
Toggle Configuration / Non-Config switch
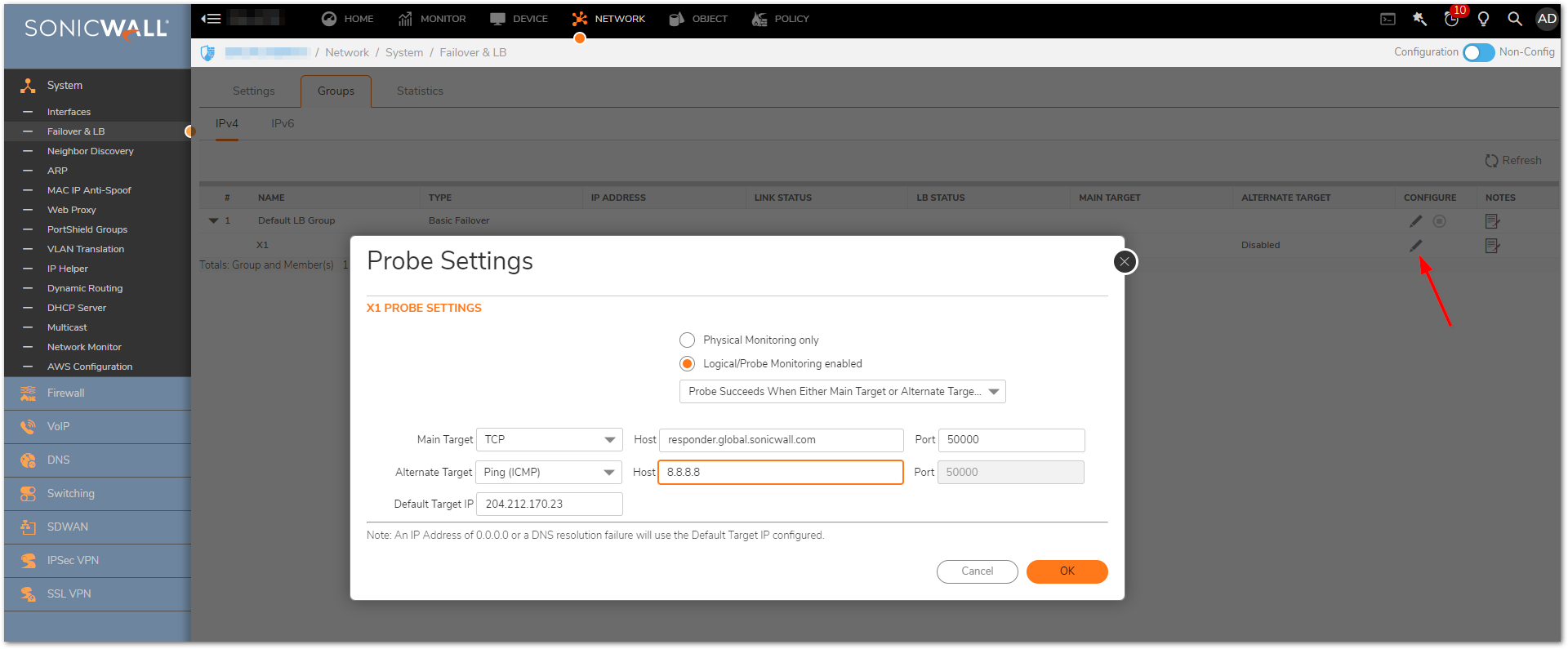[1478, 52]
